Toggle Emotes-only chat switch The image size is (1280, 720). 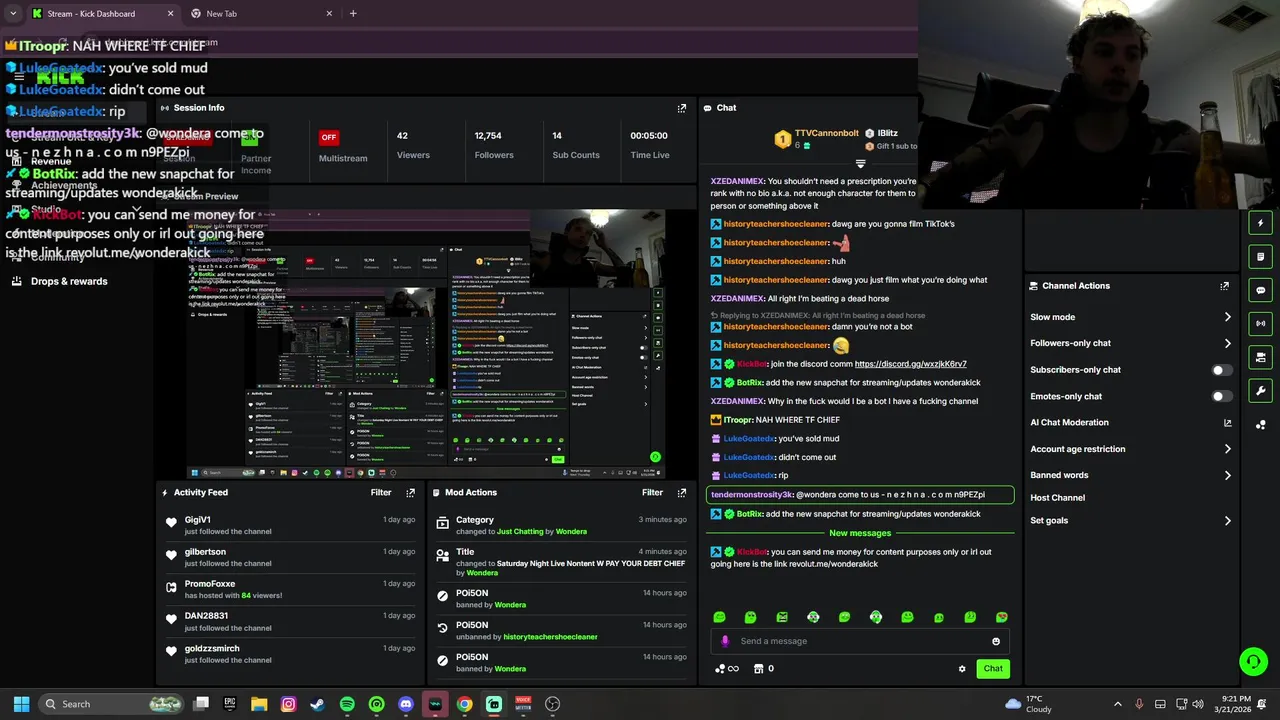(x=1221, y=396)
